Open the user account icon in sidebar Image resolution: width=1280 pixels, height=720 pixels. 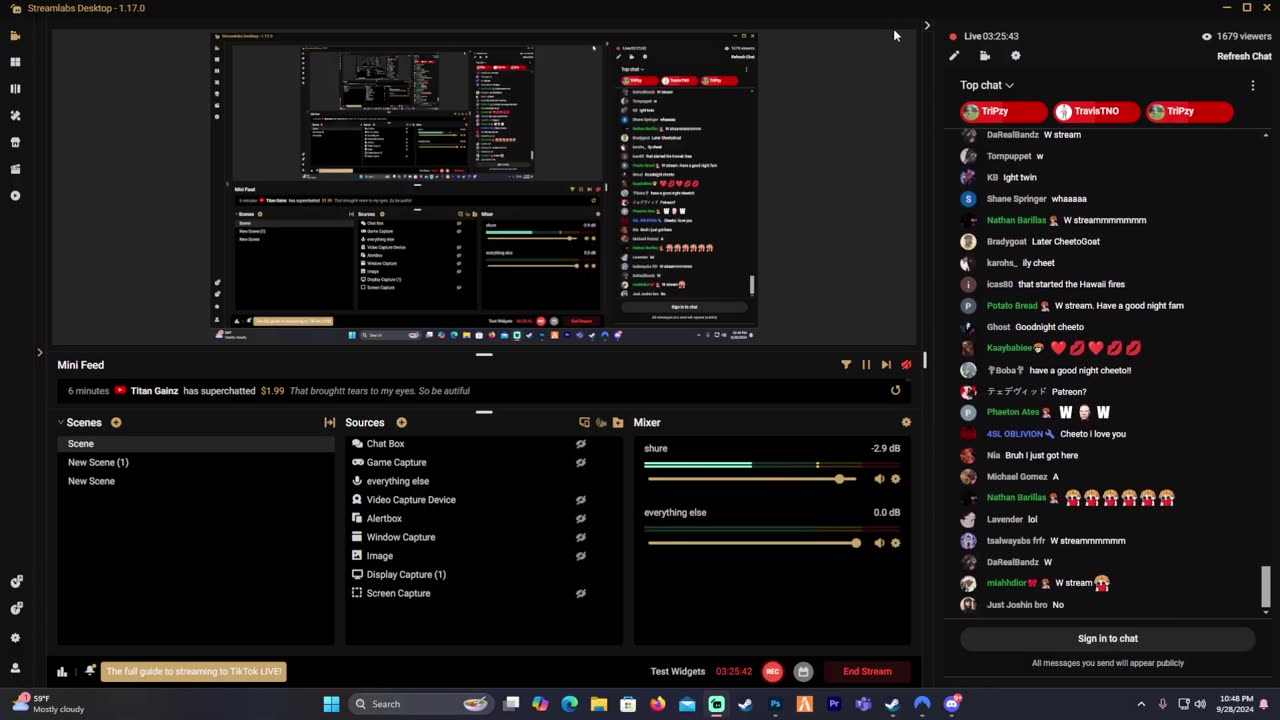click(15, 667)
